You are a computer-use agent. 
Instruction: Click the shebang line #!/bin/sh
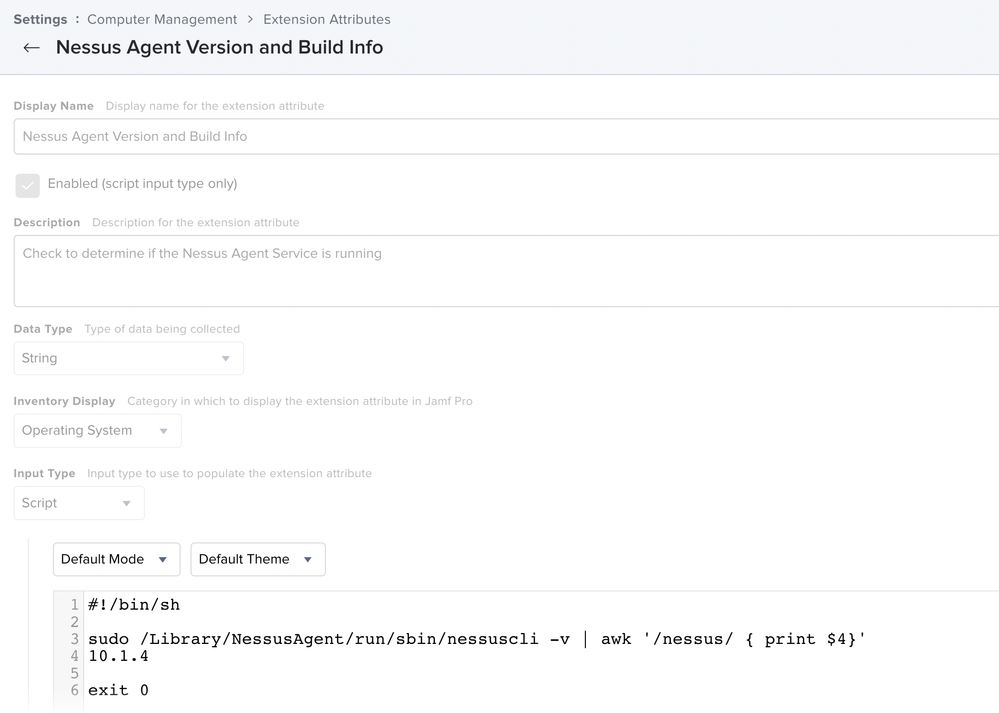[134, 605]
